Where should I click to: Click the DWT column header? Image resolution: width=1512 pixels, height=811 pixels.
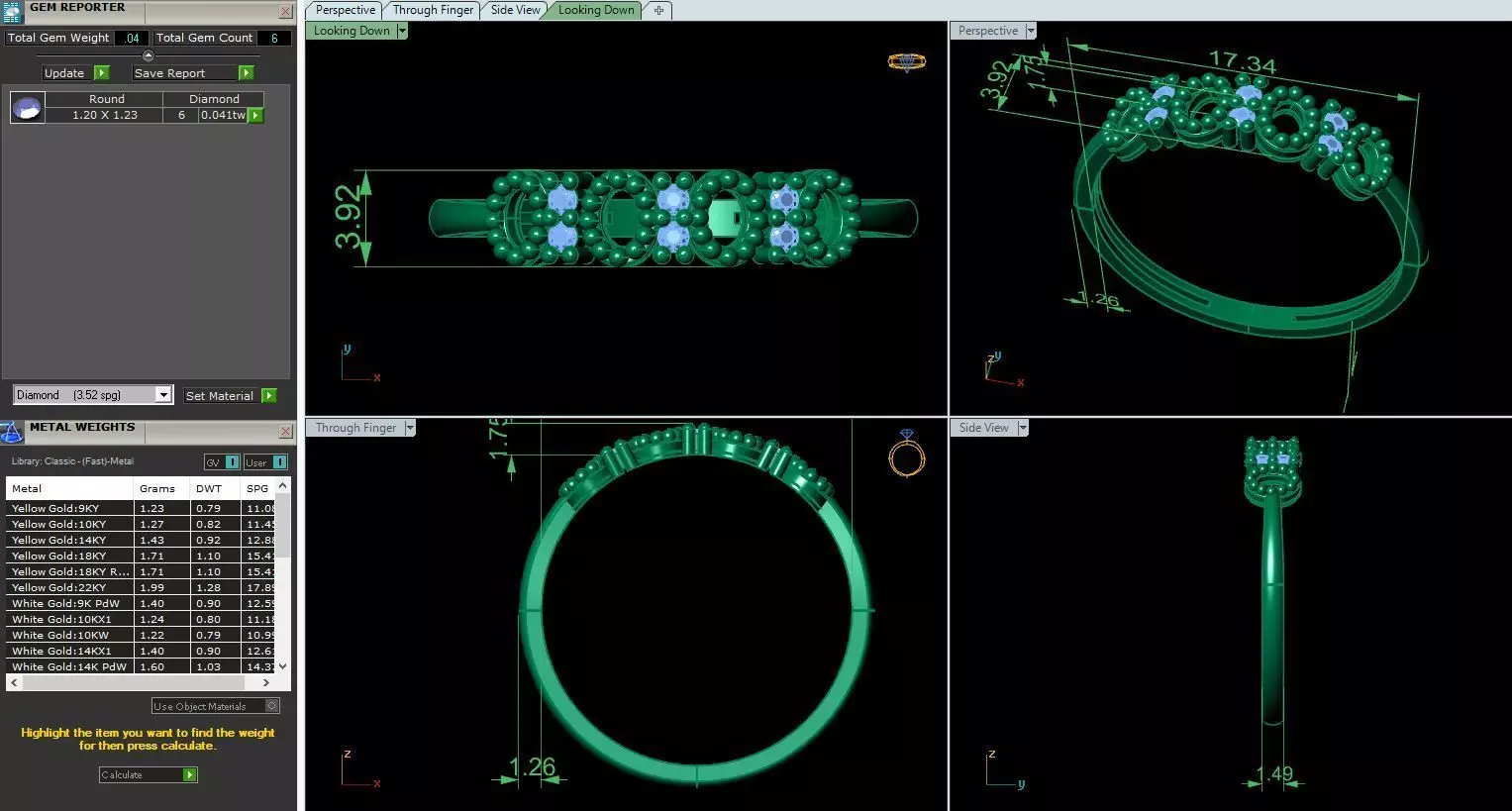click(215, 488)
